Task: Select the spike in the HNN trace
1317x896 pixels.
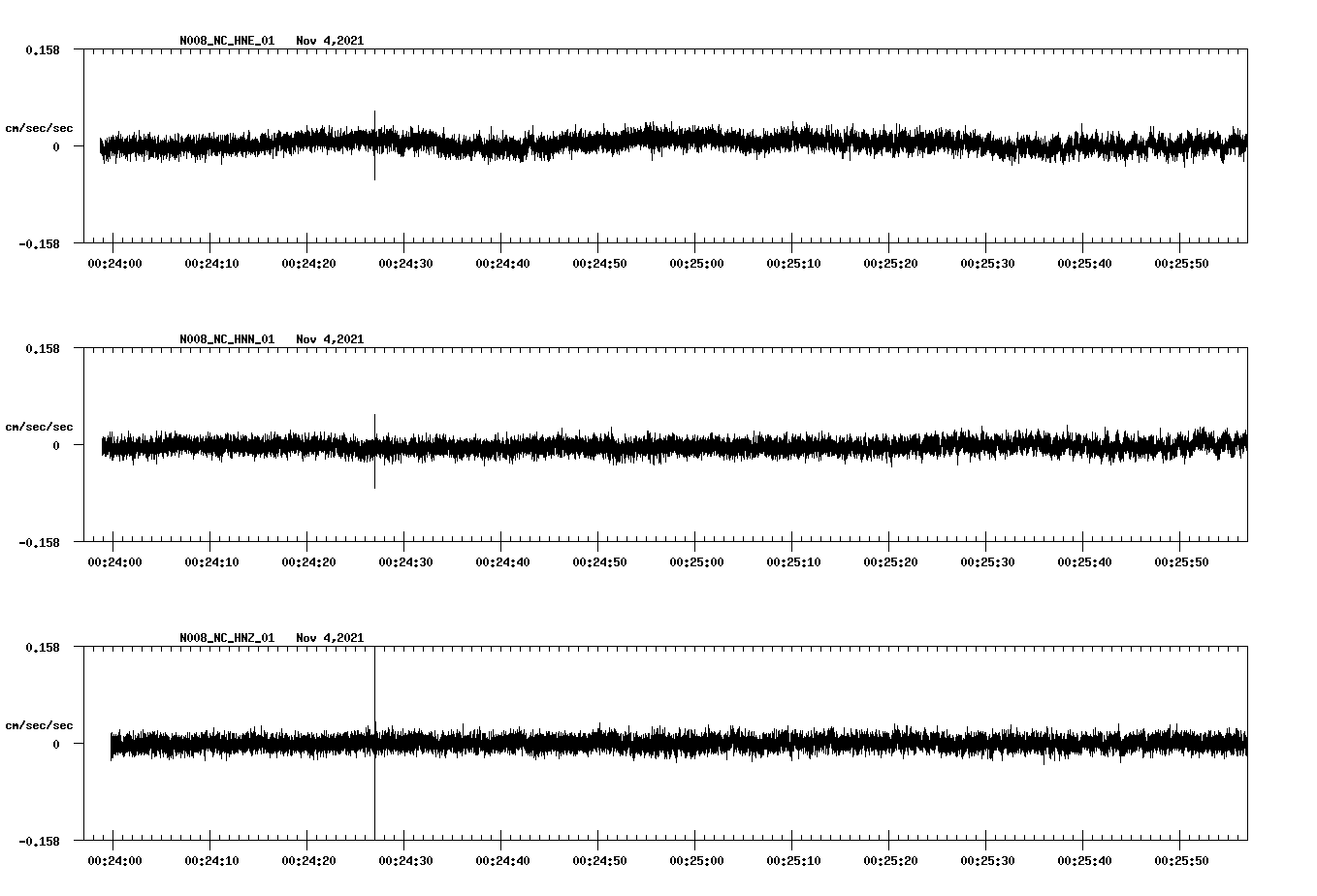Action: point(374,422)
